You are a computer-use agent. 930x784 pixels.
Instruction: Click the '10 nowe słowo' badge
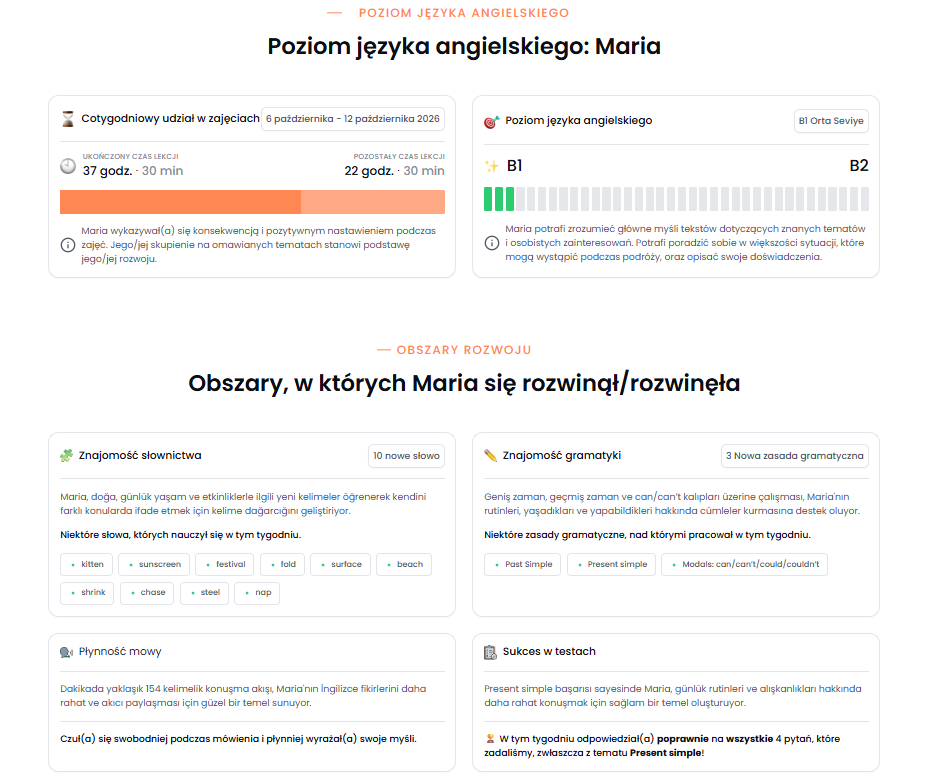click(x=406, y=456)
